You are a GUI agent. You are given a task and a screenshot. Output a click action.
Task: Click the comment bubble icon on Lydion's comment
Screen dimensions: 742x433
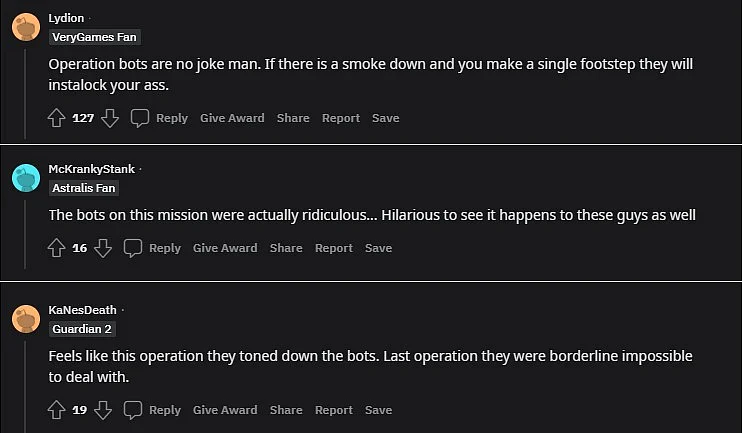140,118
